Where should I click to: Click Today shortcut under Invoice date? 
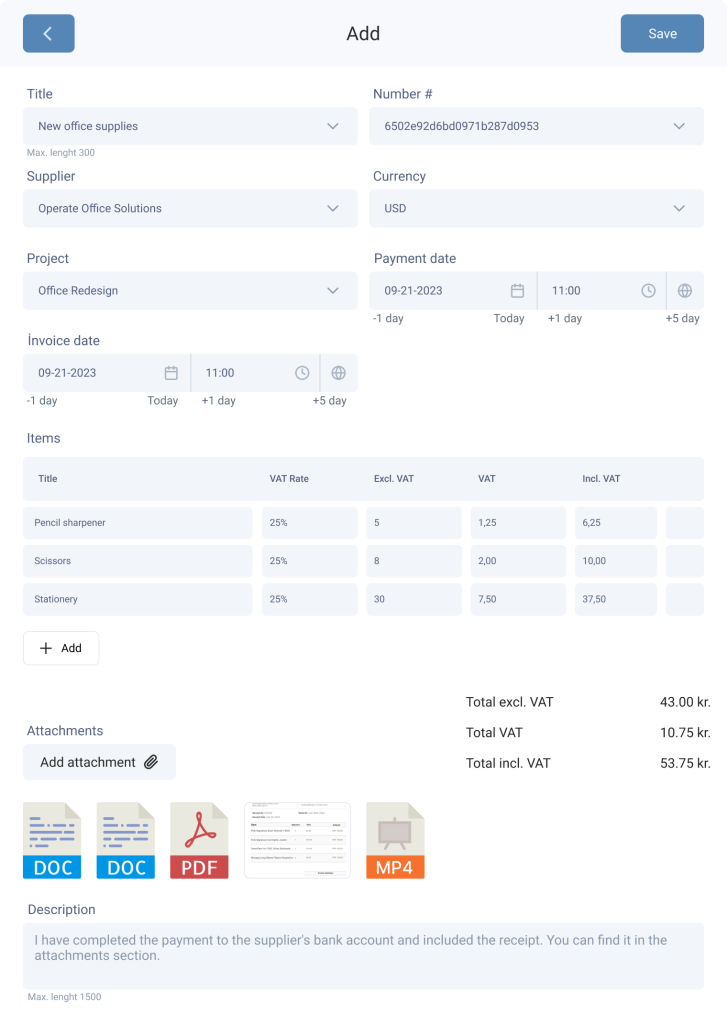click(162, 400)
